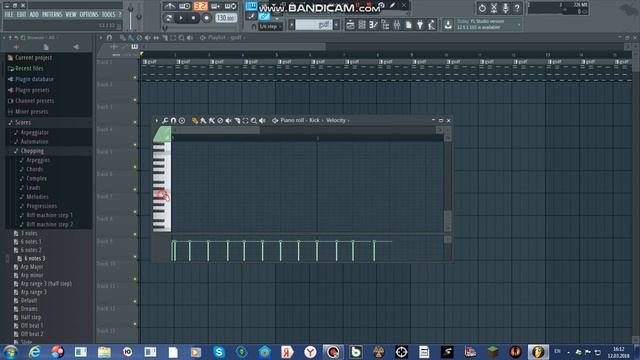Select the mute tool in Piano roll toolbar
The width and height of the screenshot is (640, 360).
(x=229, y=120)
